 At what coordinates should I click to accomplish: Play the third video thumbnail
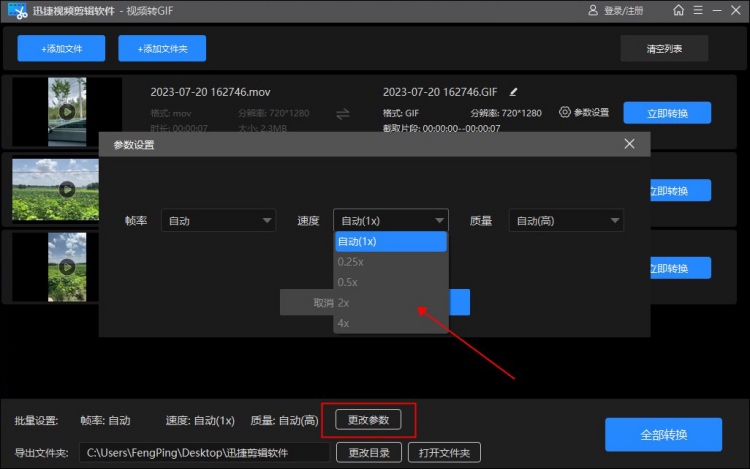(x=67, y=267)
